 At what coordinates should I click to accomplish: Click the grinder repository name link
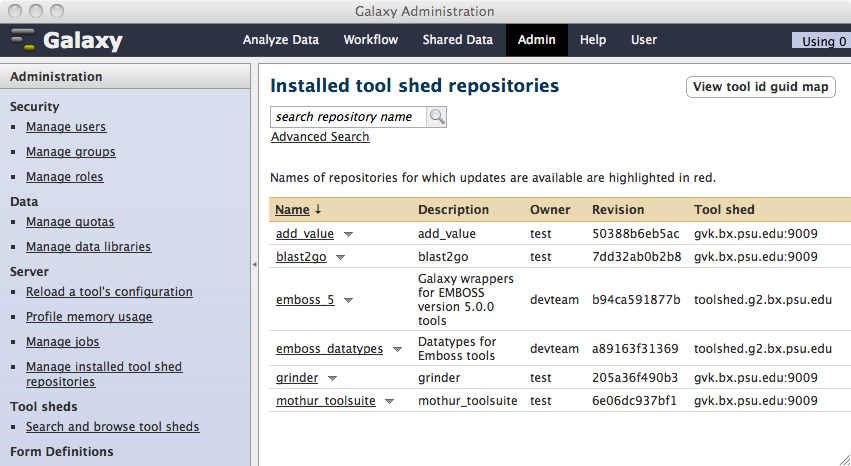click(x=297, y=378)
